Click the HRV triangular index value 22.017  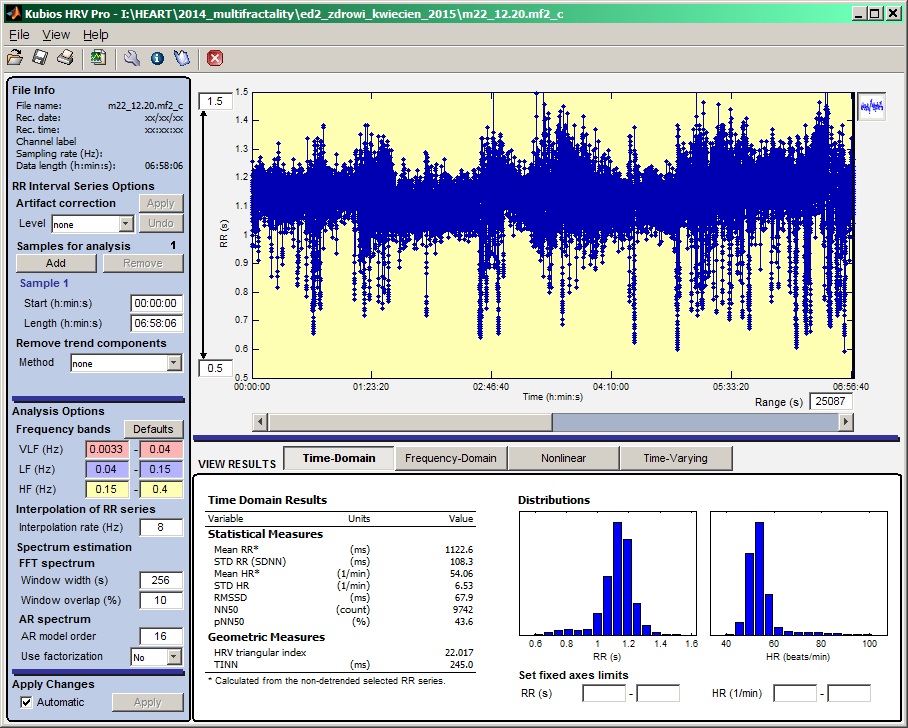[x=459, y=653]
